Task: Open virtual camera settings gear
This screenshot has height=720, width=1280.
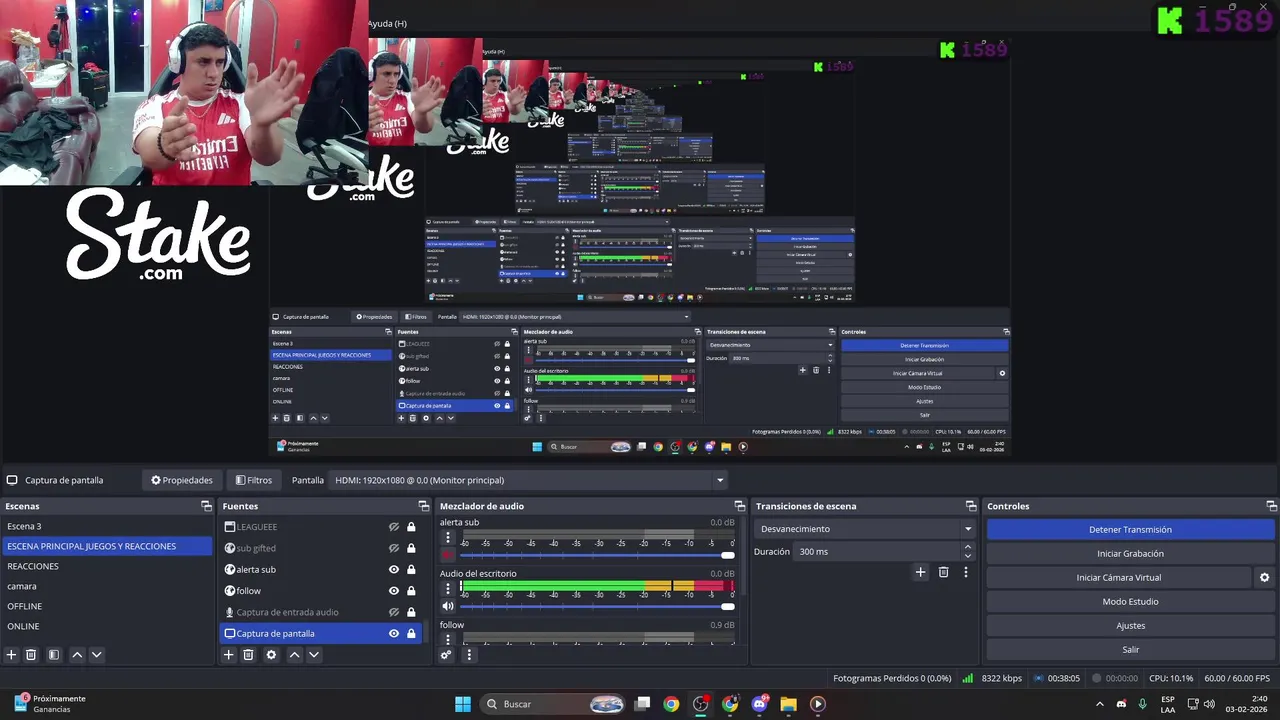Action: [1264, 577]
